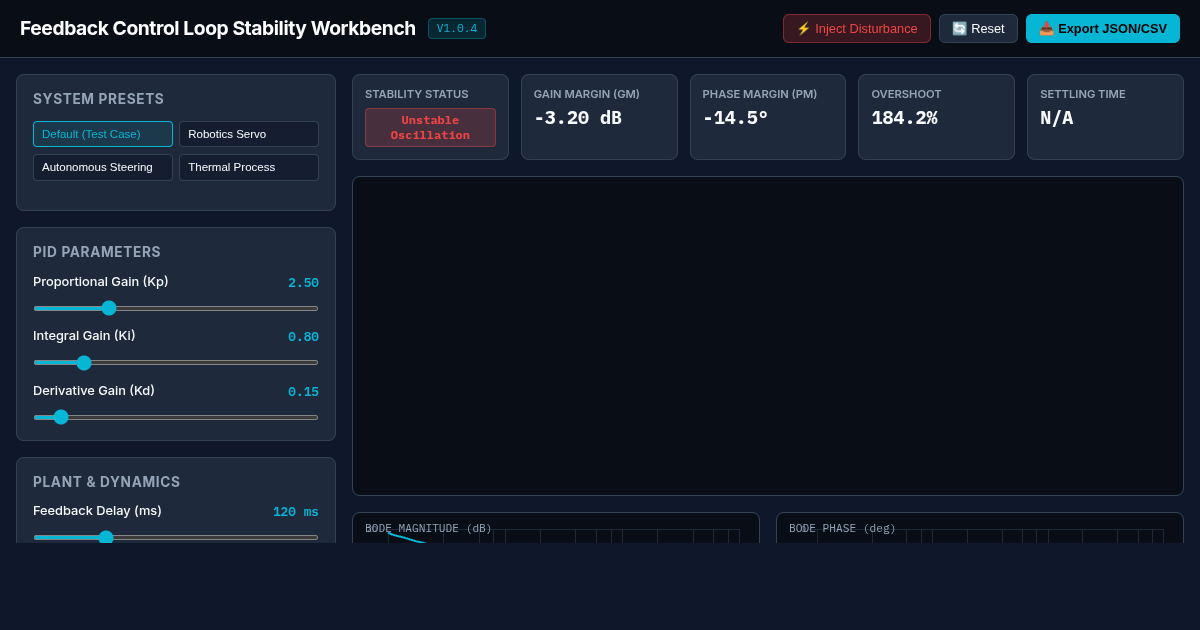Click the Kp value 2.50
Viewport: 1200px width, 630px height.
point(303,283)
